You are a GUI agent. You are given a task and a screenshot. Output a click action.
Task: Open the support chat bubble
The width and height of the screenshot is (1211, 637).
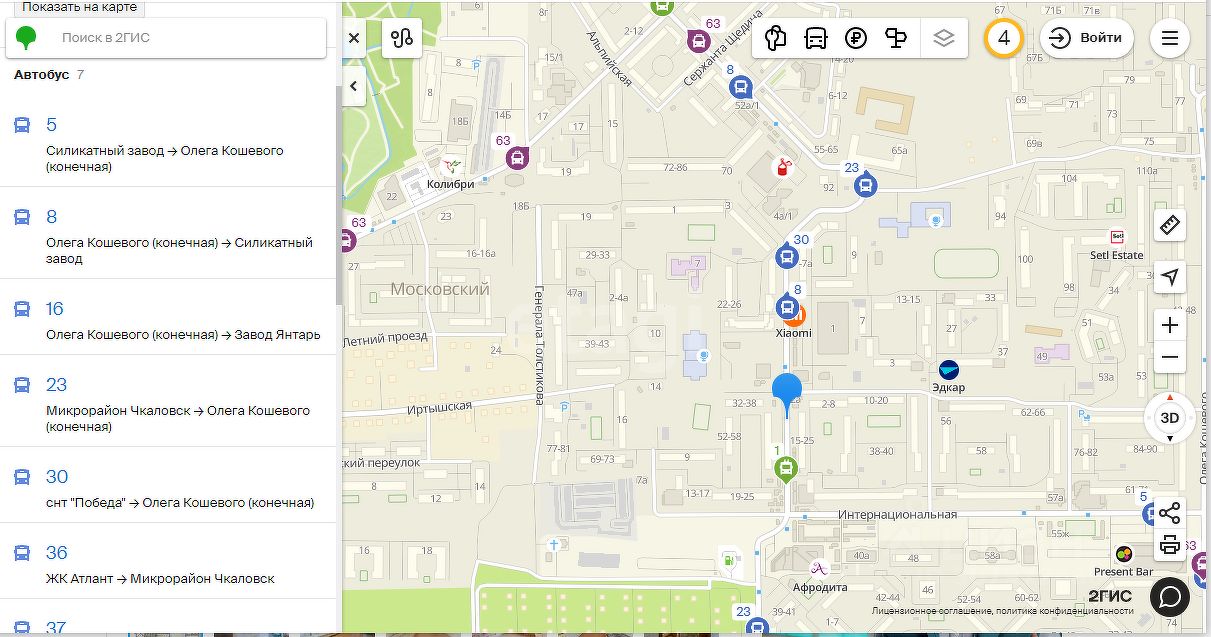tap(1169, 597)
